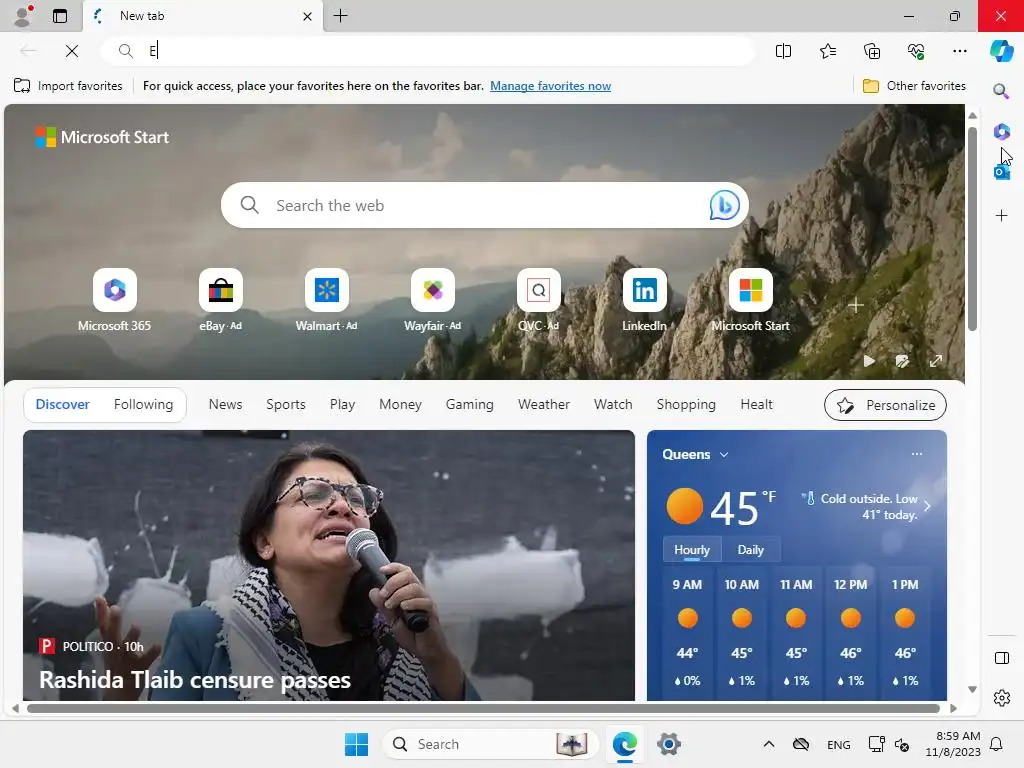Screen dimensions: 1024x768
Task: Open the Outlook sidebar icon
Action: click(x=1001, y=172)
